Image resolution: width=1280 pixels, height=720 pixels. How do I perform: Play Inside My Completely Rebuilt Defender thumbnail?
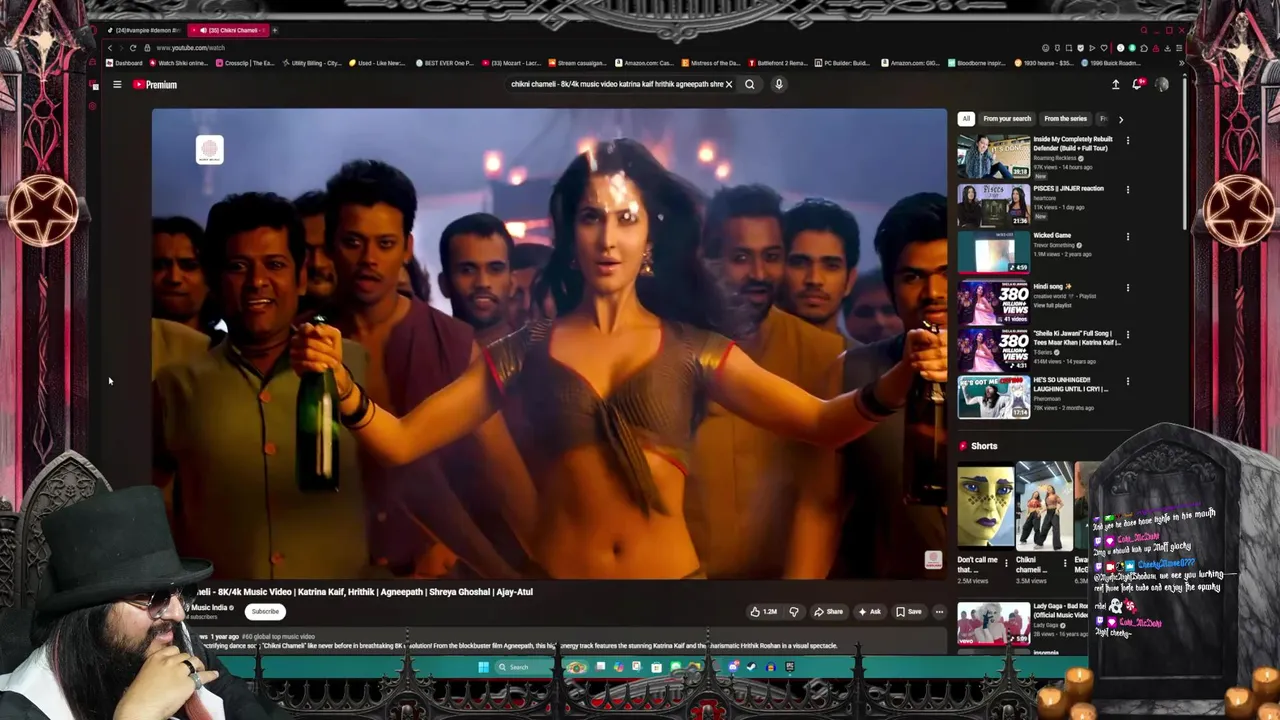coord(993,156)
